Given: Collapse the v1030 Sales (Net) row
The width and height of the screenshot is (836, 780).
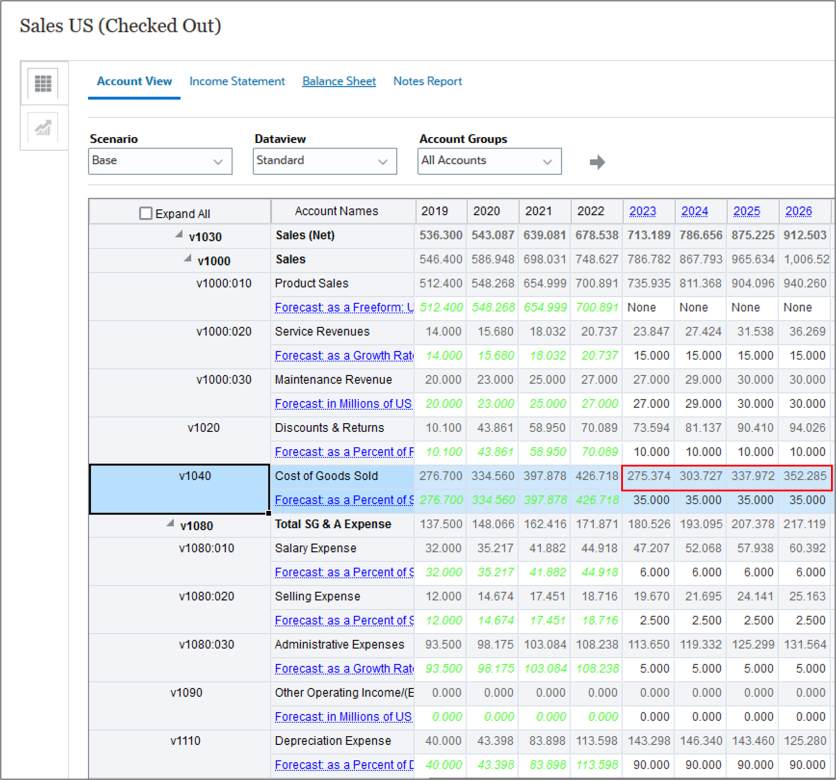Looking at the screenshot, I should (179, 236).
